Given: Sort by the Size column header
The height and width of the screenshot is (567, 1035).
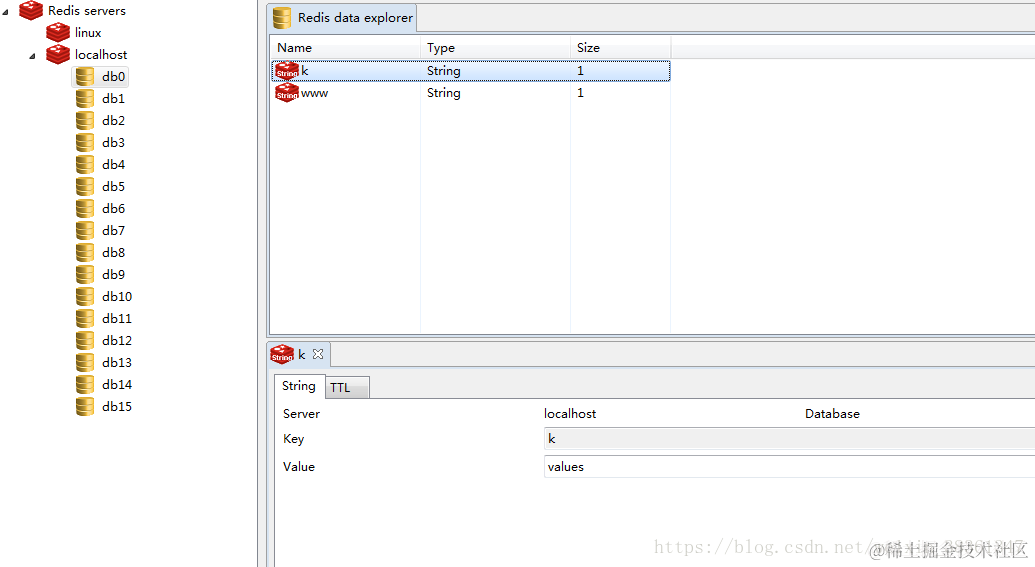Looking at the screenshot, I should (x=620, y=48).
